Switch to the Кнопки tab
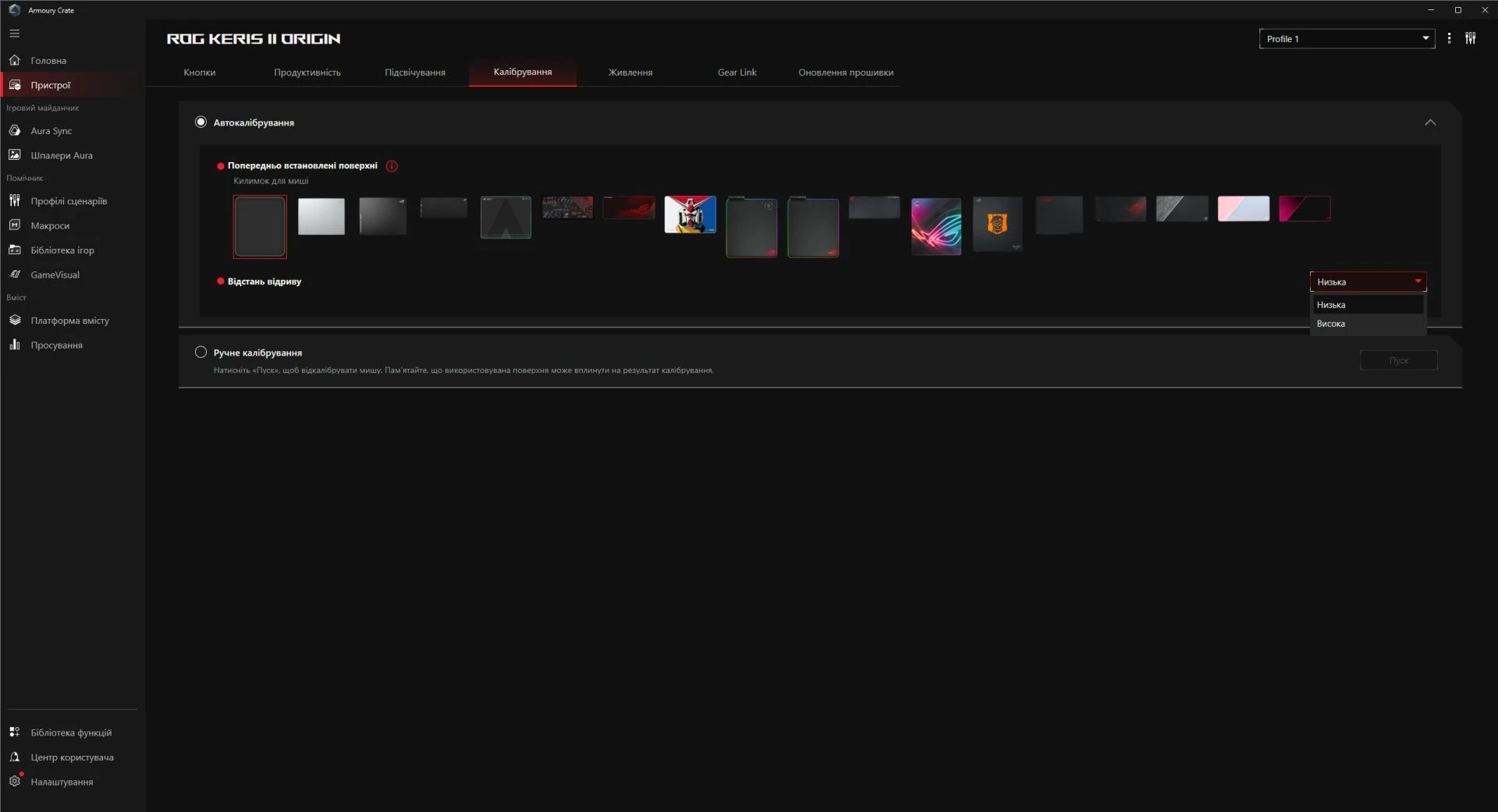 pyautogui.click(x=200, y=73)
